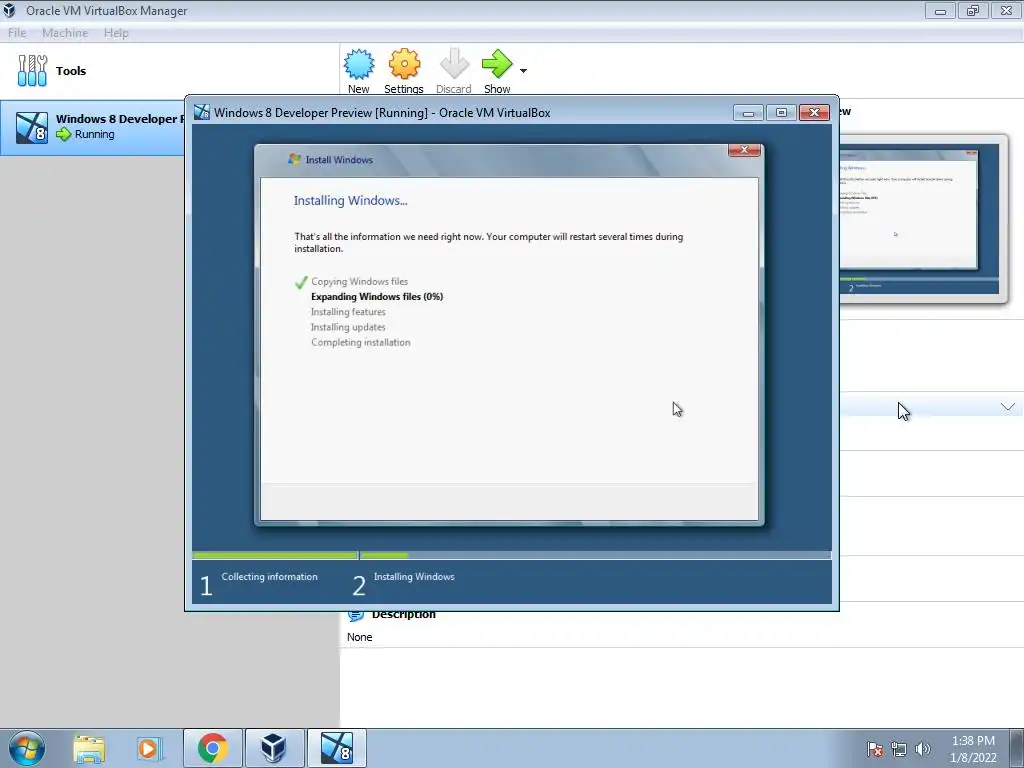
Task: Click the Install Windows title flag icon
Action: [294, 159]
